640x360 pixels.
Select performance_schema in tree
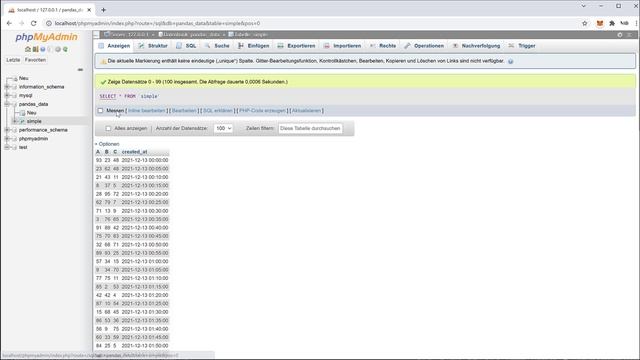[43, 130]
